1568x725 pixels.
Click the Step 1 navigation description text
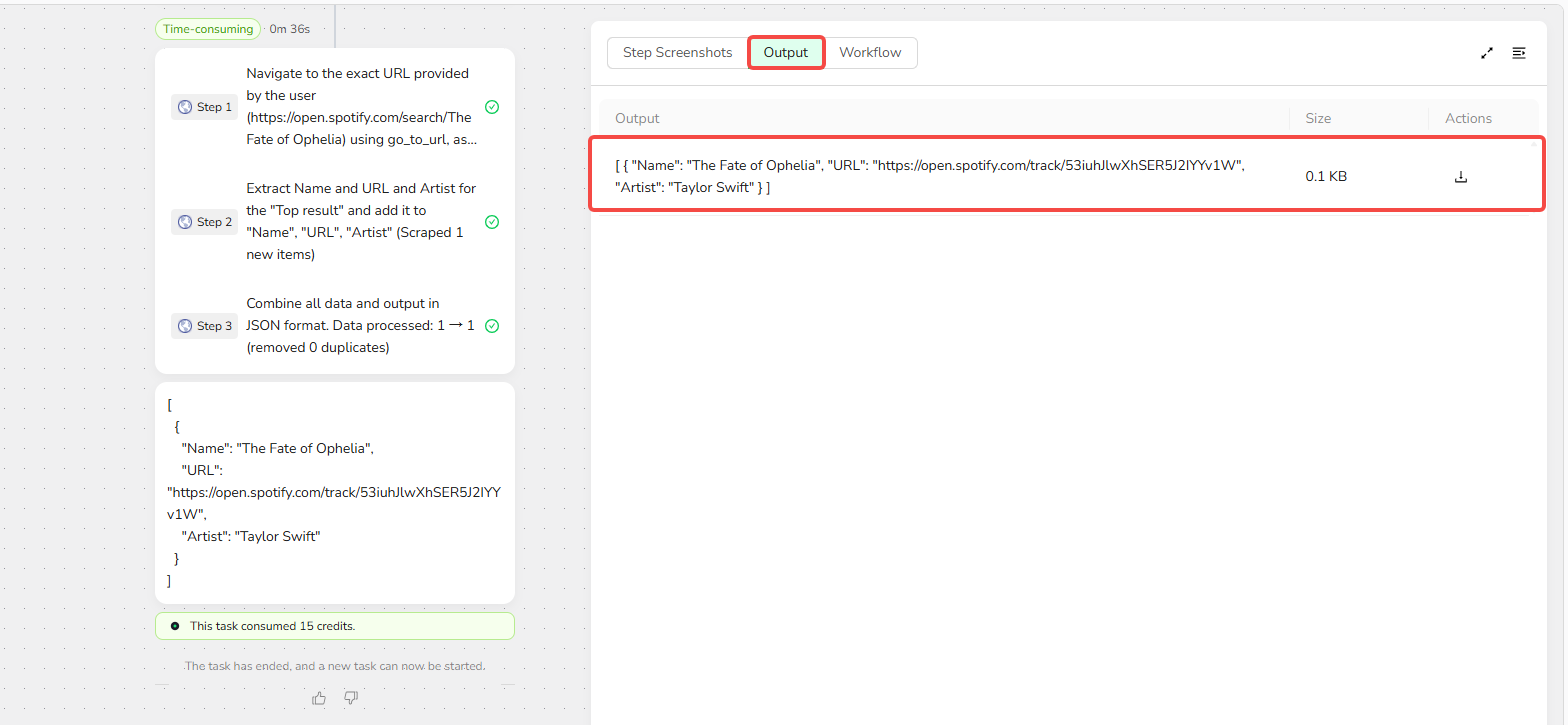[360, 107]
